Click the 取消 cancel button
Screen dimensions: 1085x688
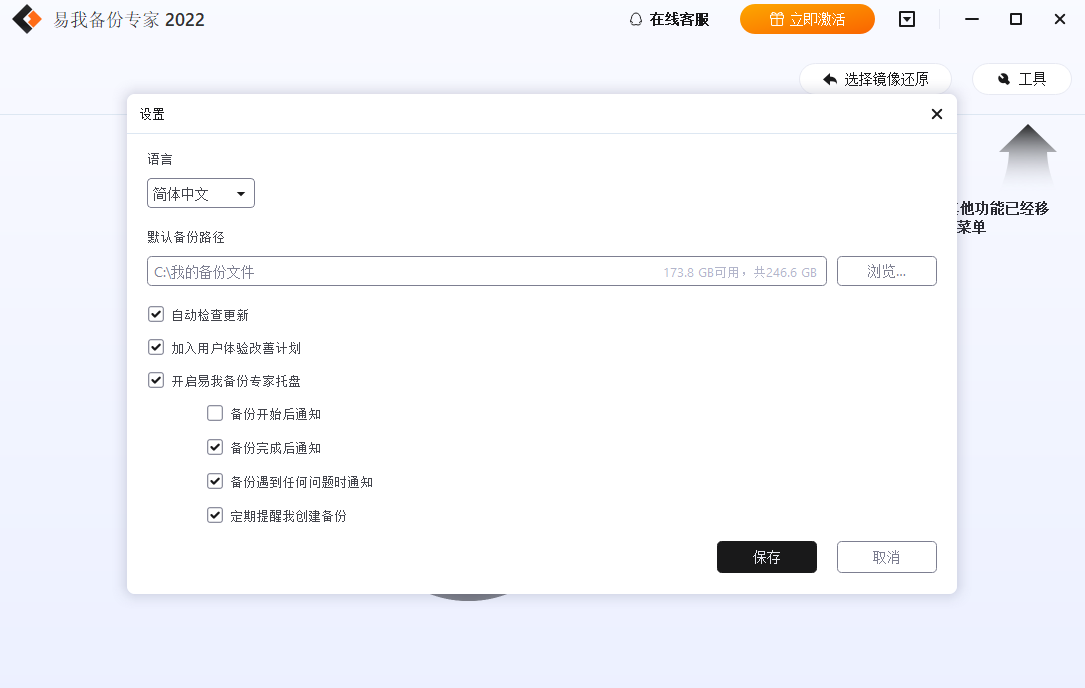point(886,557)
